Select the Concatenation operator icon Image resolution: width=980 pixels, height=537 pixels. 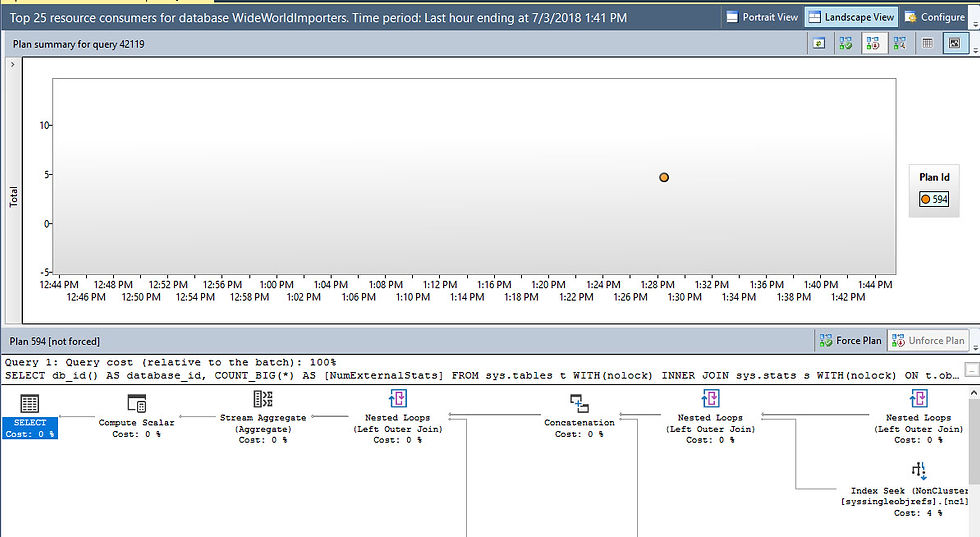tap(579, 403)
